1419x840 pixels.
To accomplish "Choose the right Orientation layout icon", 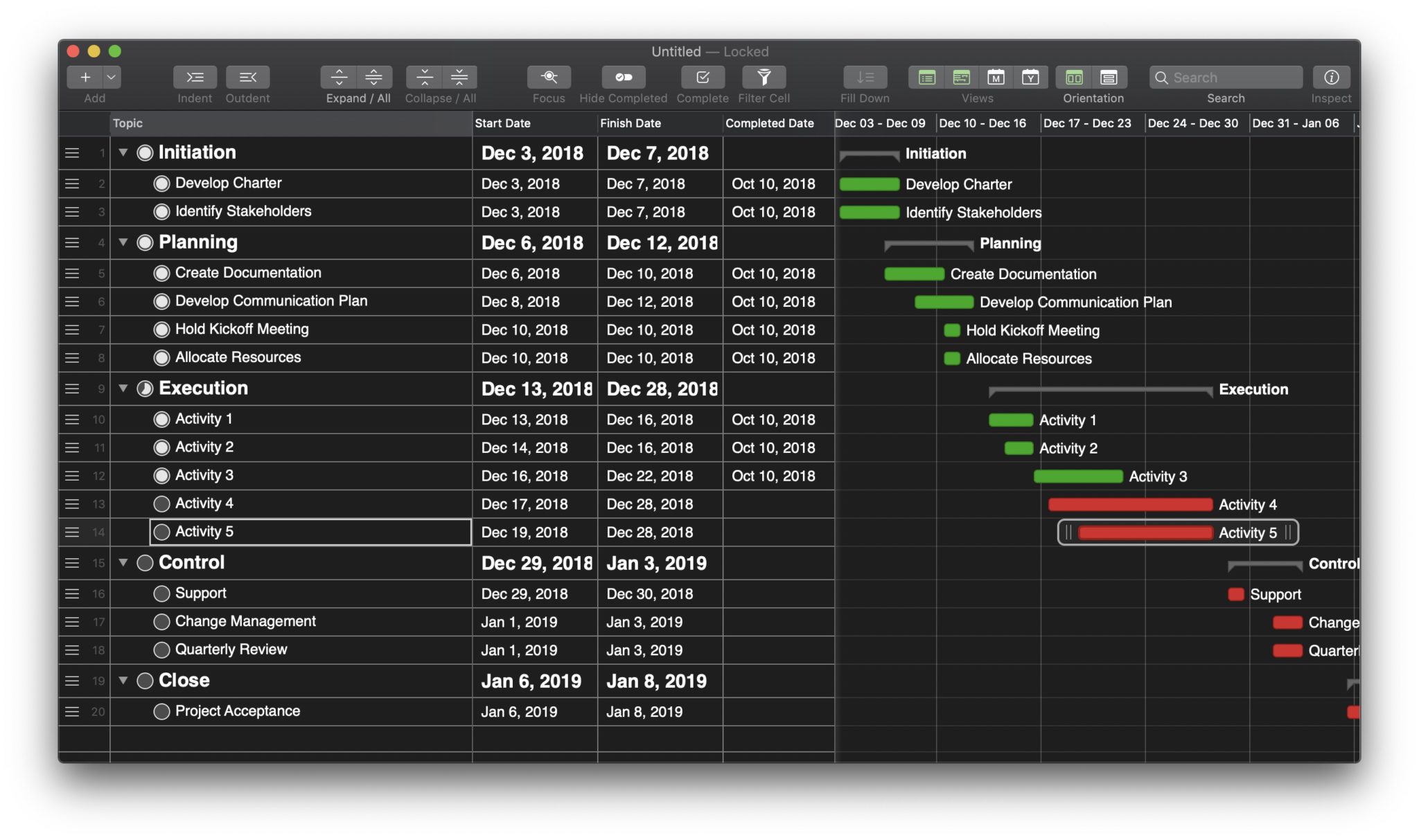I will tap(1109, 77).
